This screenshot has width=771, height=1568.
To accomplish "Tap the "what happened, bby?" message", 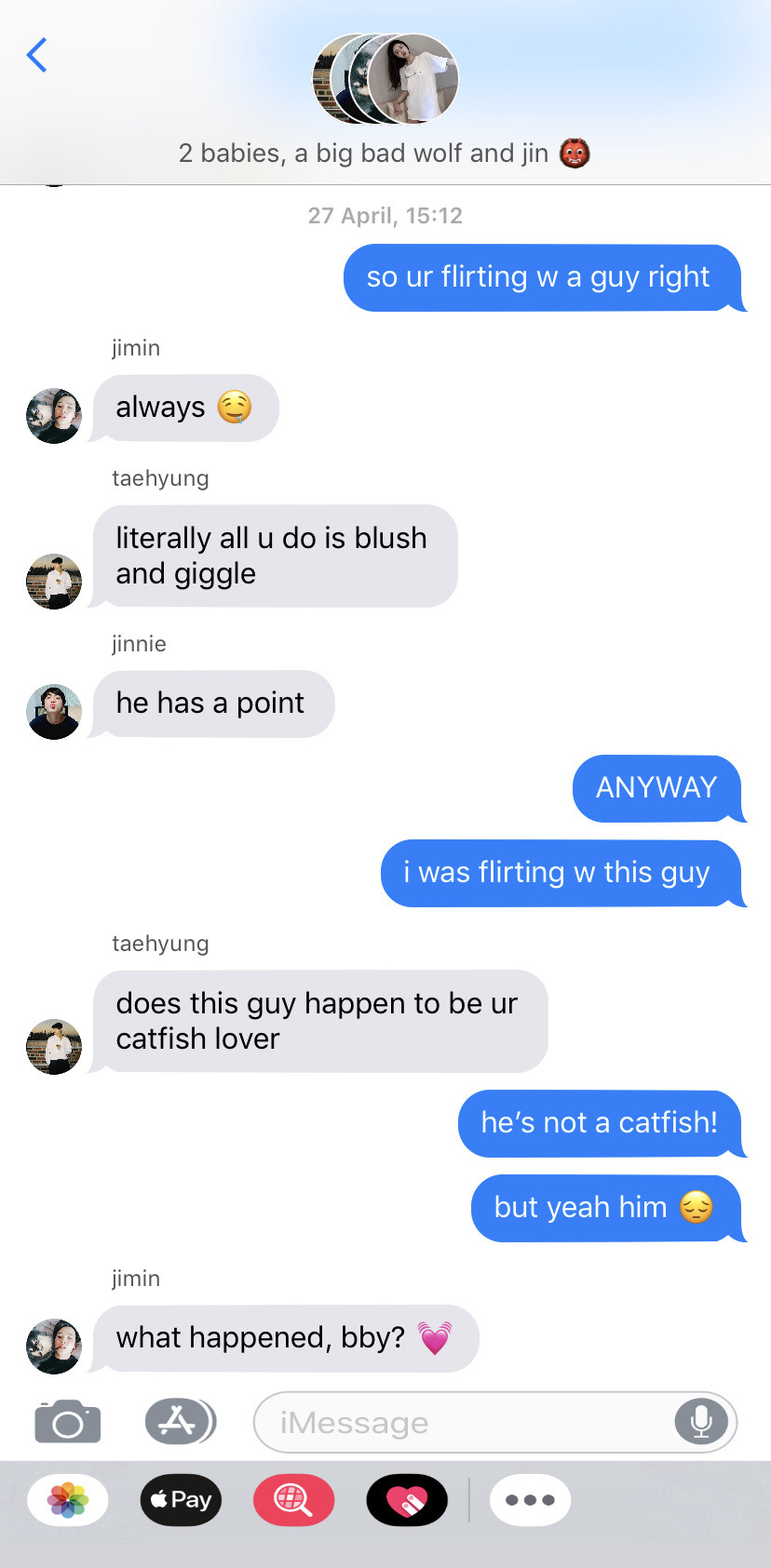I will (286, 1338).
